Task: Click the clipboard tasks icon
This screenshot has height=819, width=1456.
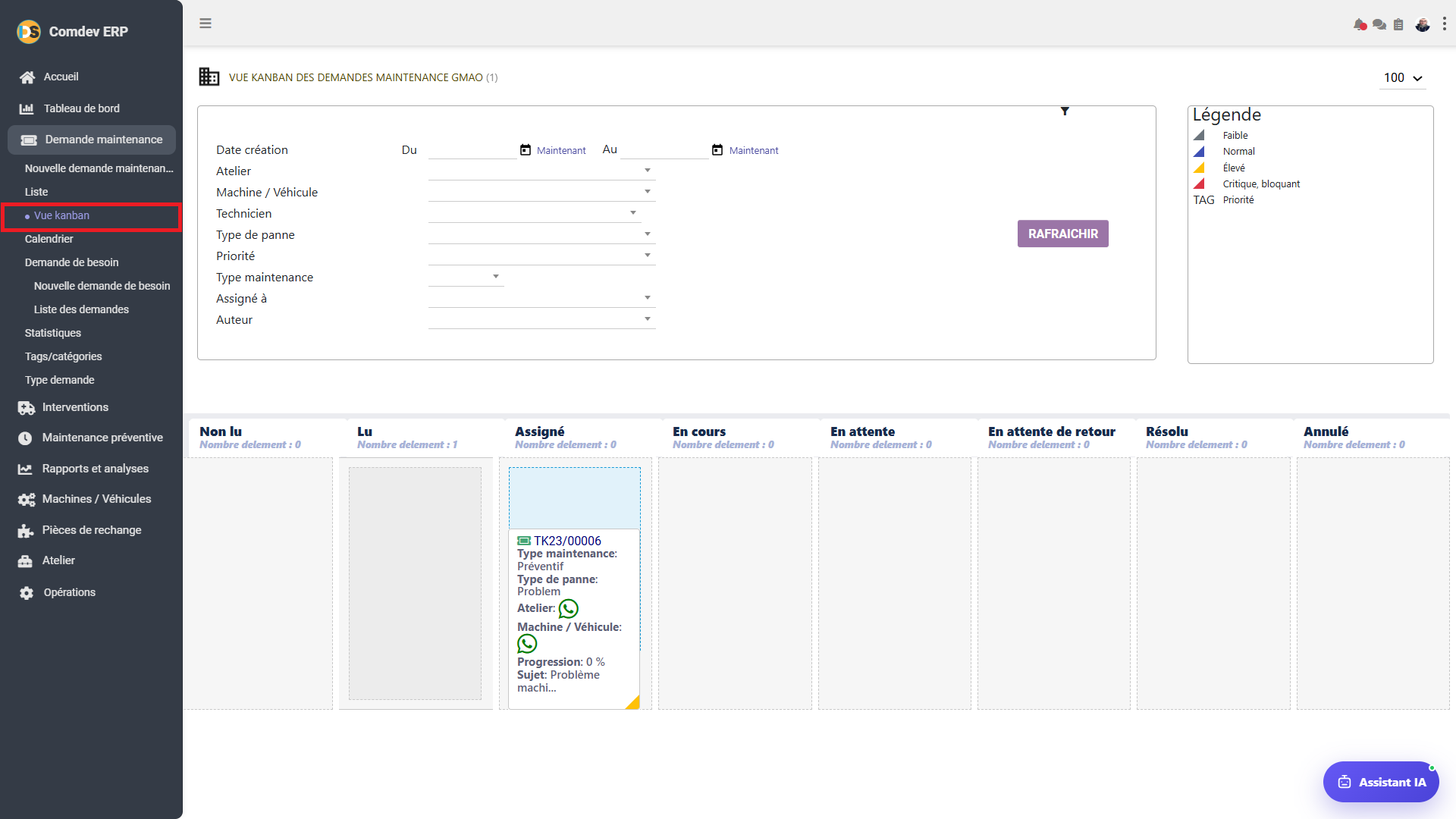Action: coord(1398,25)
